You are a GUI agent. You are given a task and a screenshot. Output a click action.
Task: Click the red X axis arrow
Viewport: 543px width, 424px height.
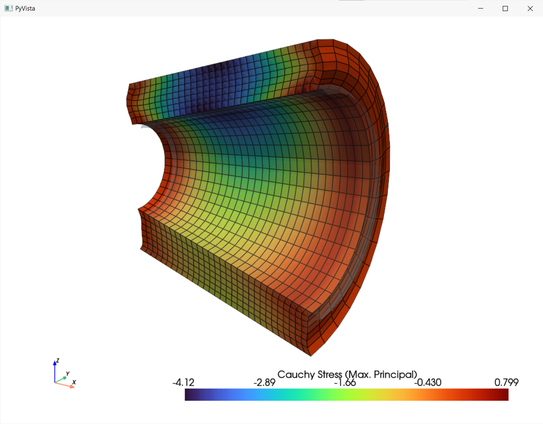click(x=65, y=385)
